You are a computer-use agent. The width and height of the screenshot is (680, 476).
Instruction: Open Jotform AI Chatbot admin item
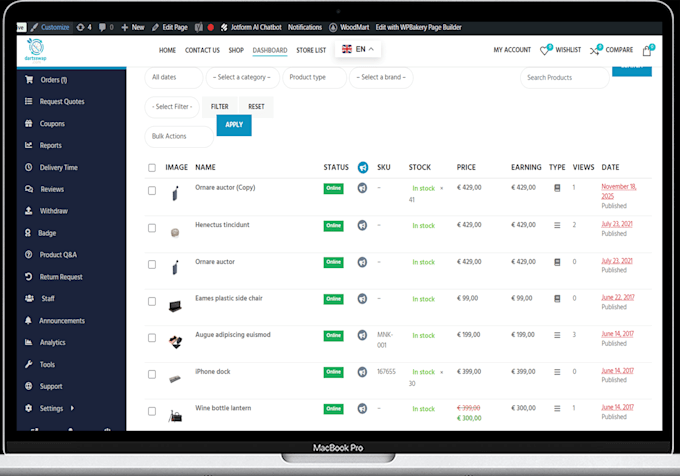(251, 27)
